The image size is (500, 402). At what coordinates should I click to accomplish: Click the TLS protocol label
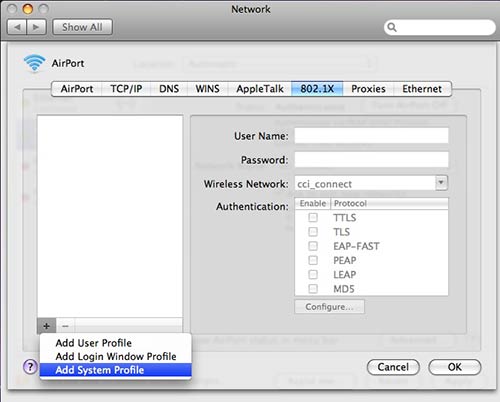[x=341, y=232]
